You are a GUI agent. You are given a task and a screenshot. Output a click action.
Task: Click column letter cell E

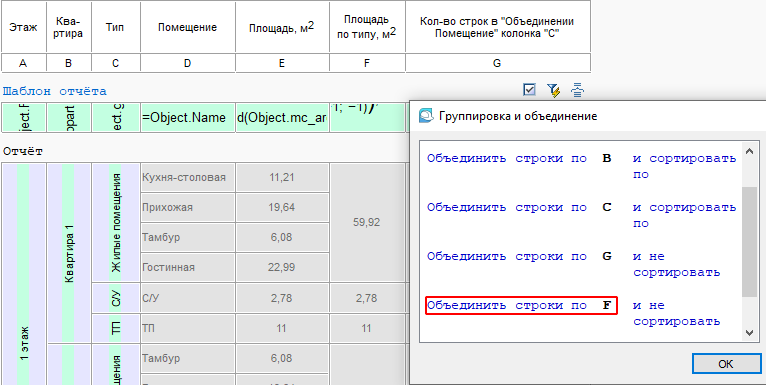282,63
